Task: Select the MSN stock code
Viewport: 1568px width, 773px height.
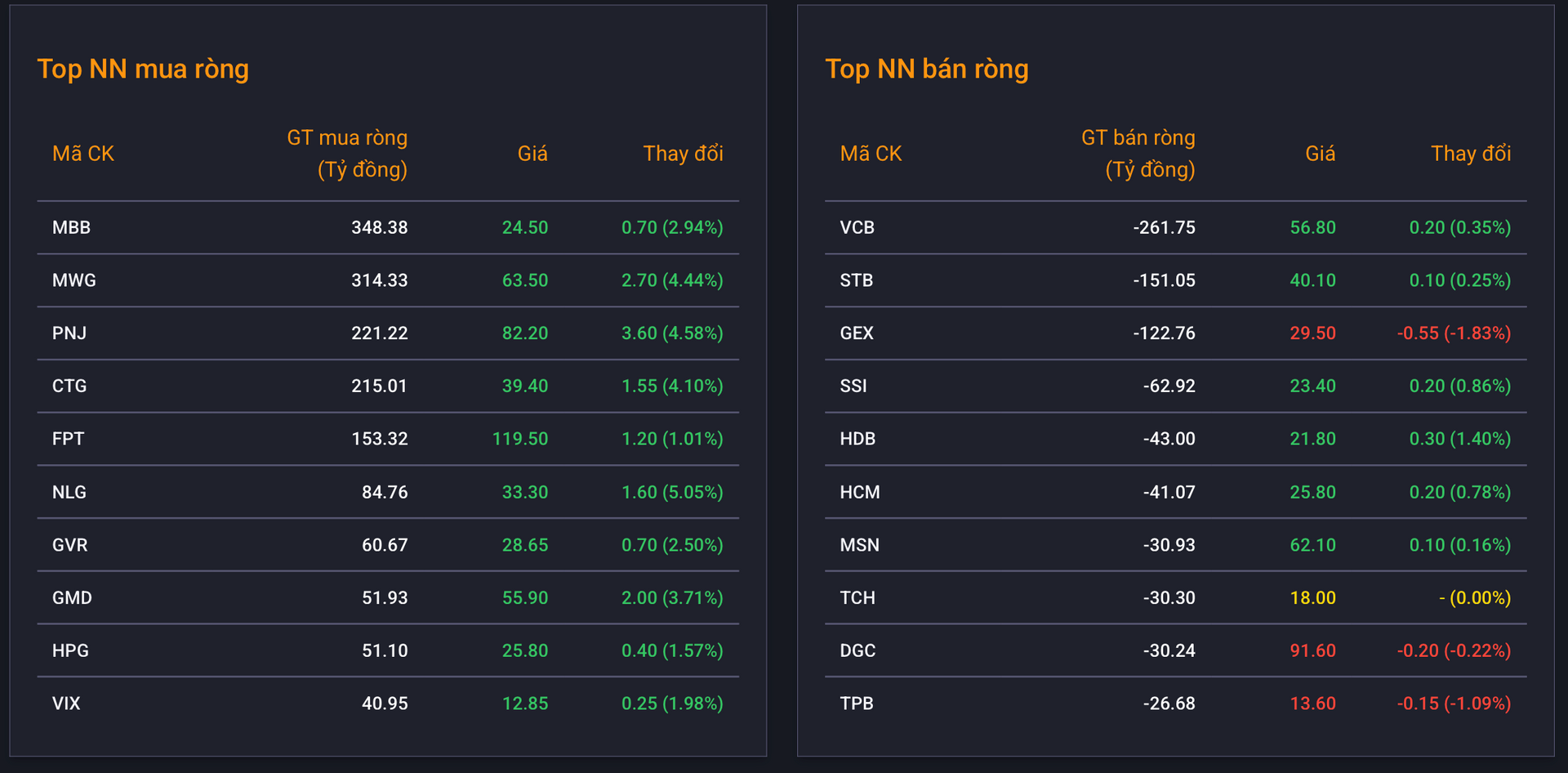Action: pos(860,545)
